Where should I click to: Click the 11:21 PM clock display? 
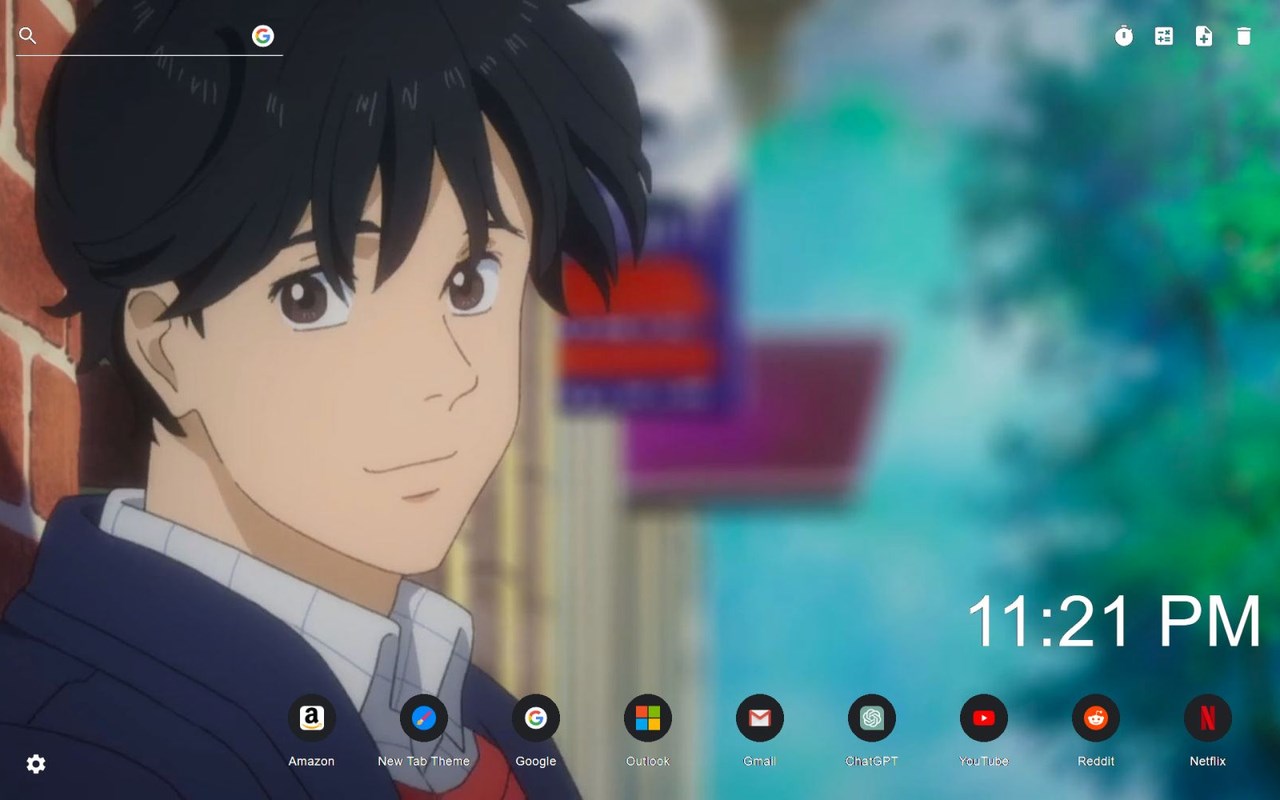click(x=1114, y=622)
